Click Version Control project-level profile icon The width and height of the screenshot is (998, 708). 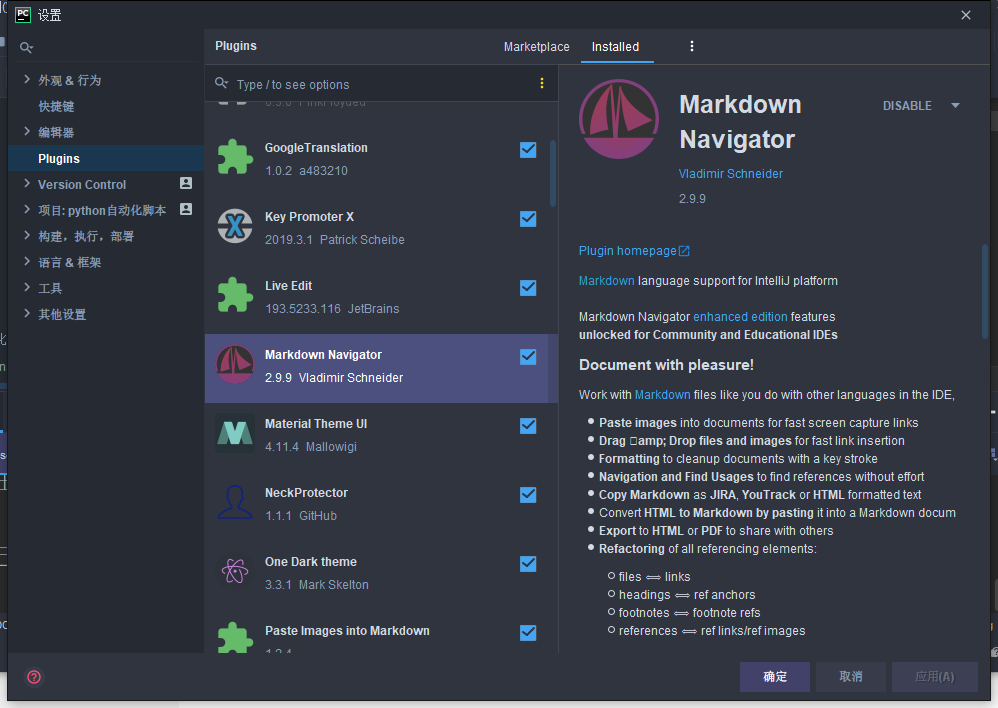click(186, 183)
